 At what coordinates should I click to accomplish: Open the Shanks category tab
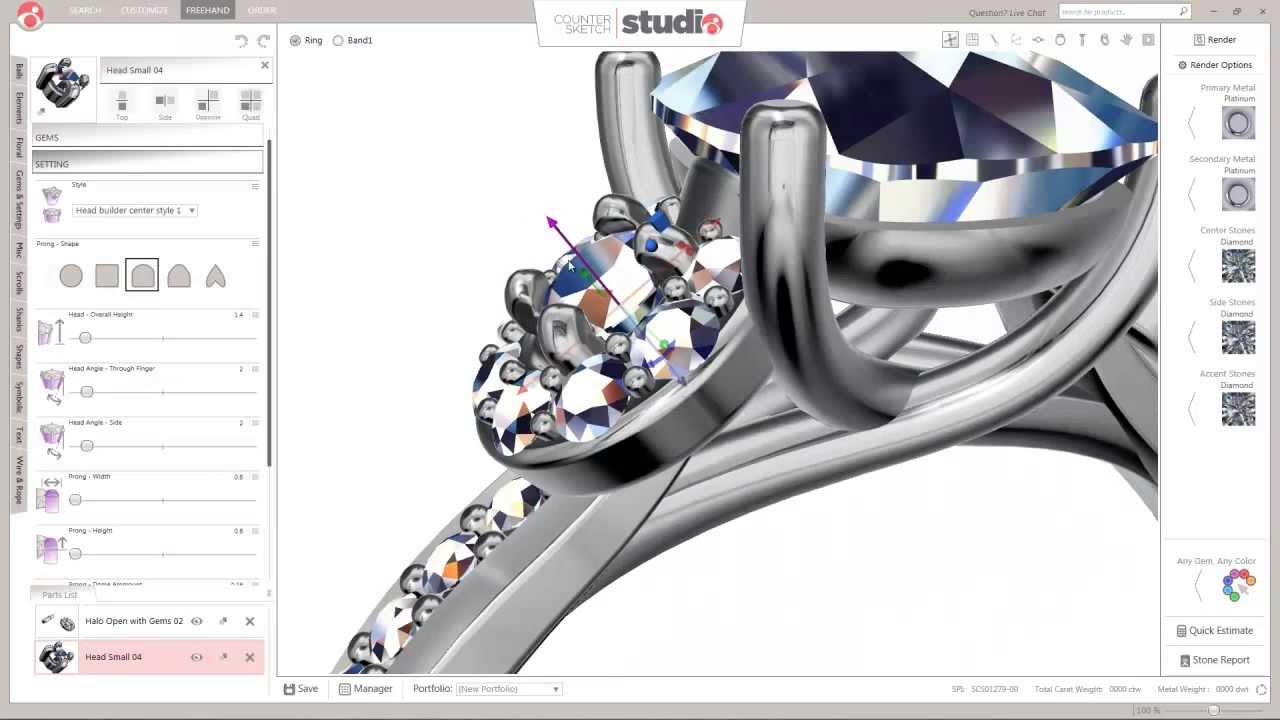coord(16,318)
